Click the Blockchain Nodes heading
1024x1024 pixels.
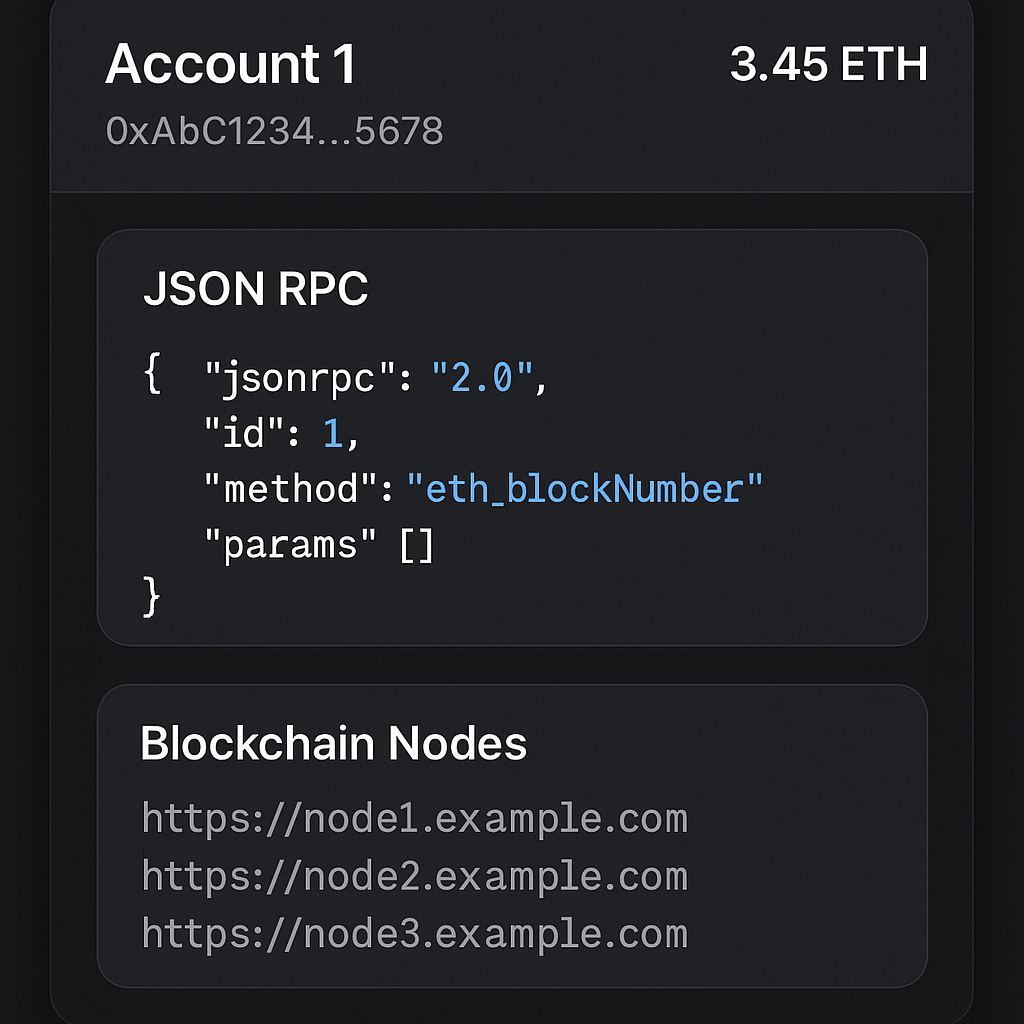[334, 743]
